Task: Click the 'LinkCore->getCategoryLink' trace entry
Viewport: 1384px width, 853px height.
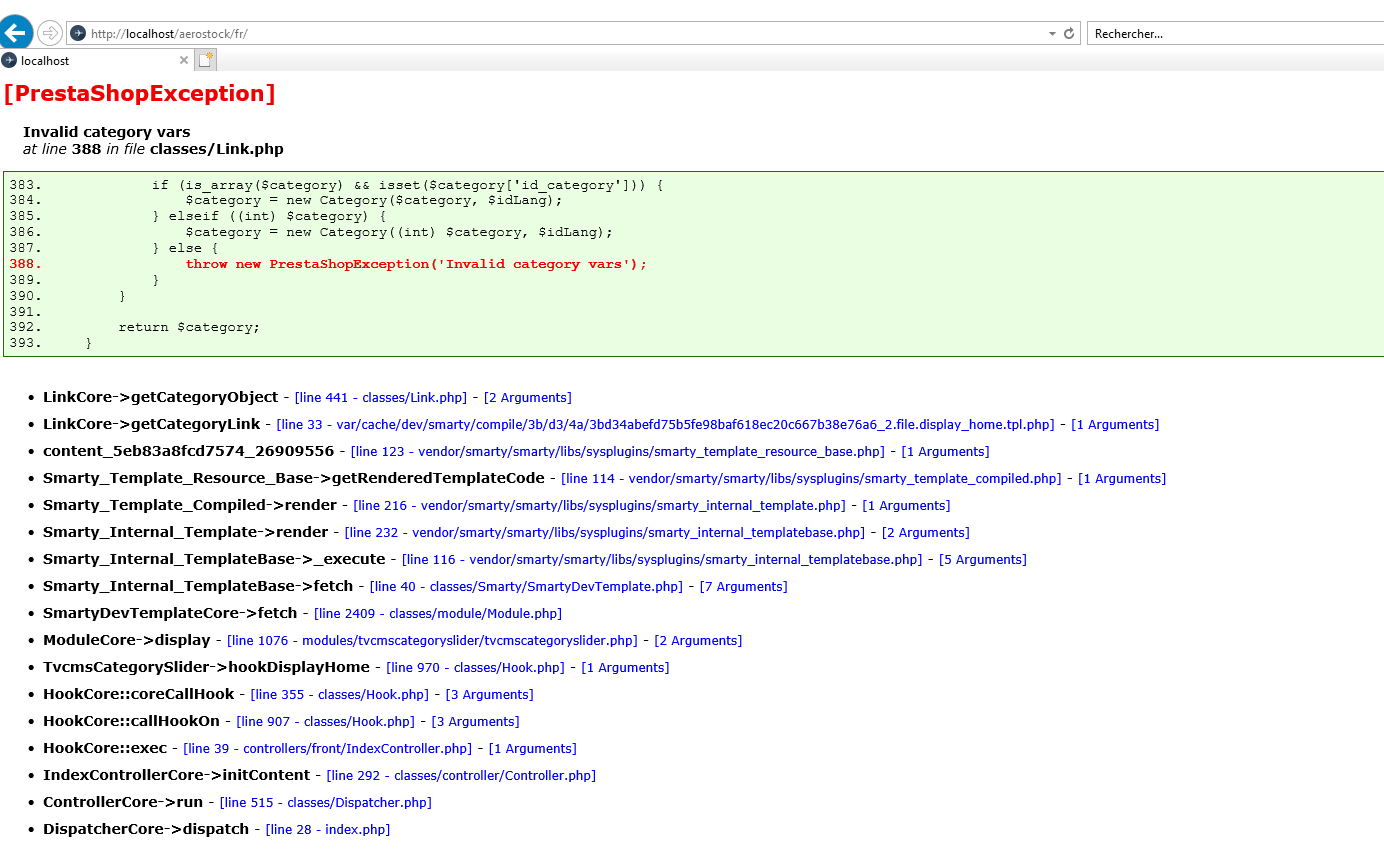Action: 152,425
